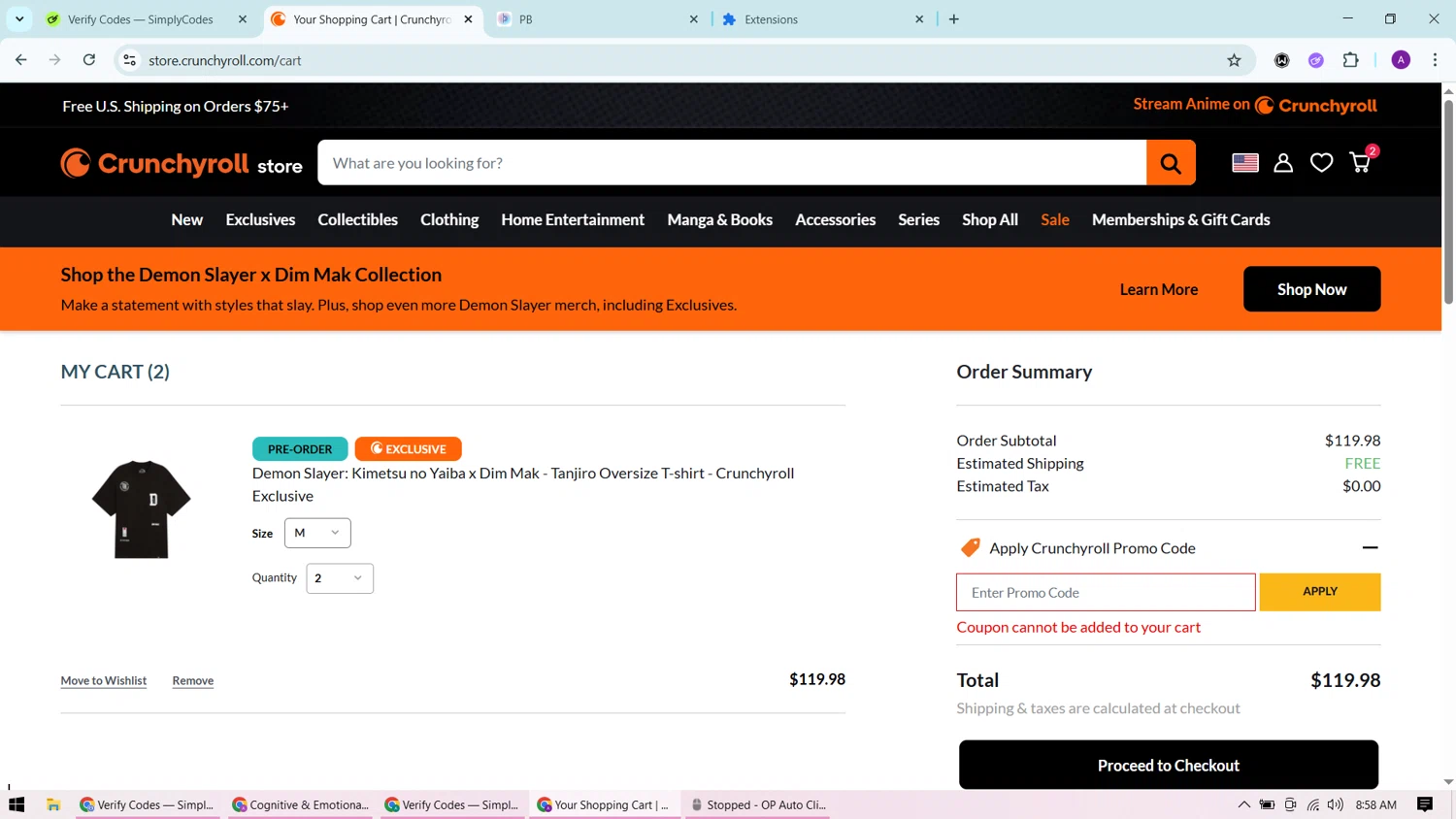Open the Chrome profile avatar
This screenshot has width=1456, height=819.
pos(1401,60)
